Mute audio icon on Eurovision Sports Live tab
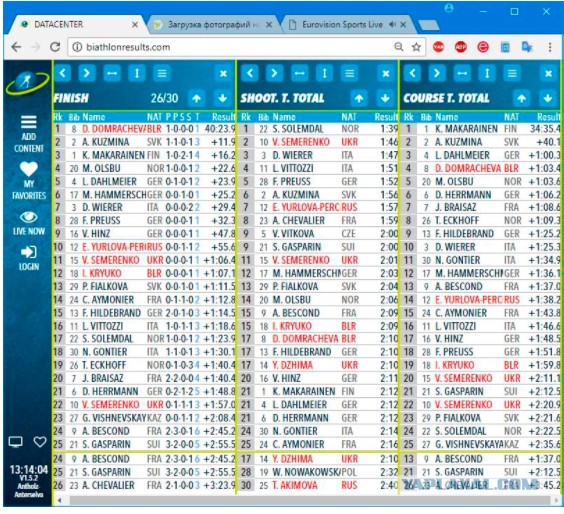 [x=392, y=24]
